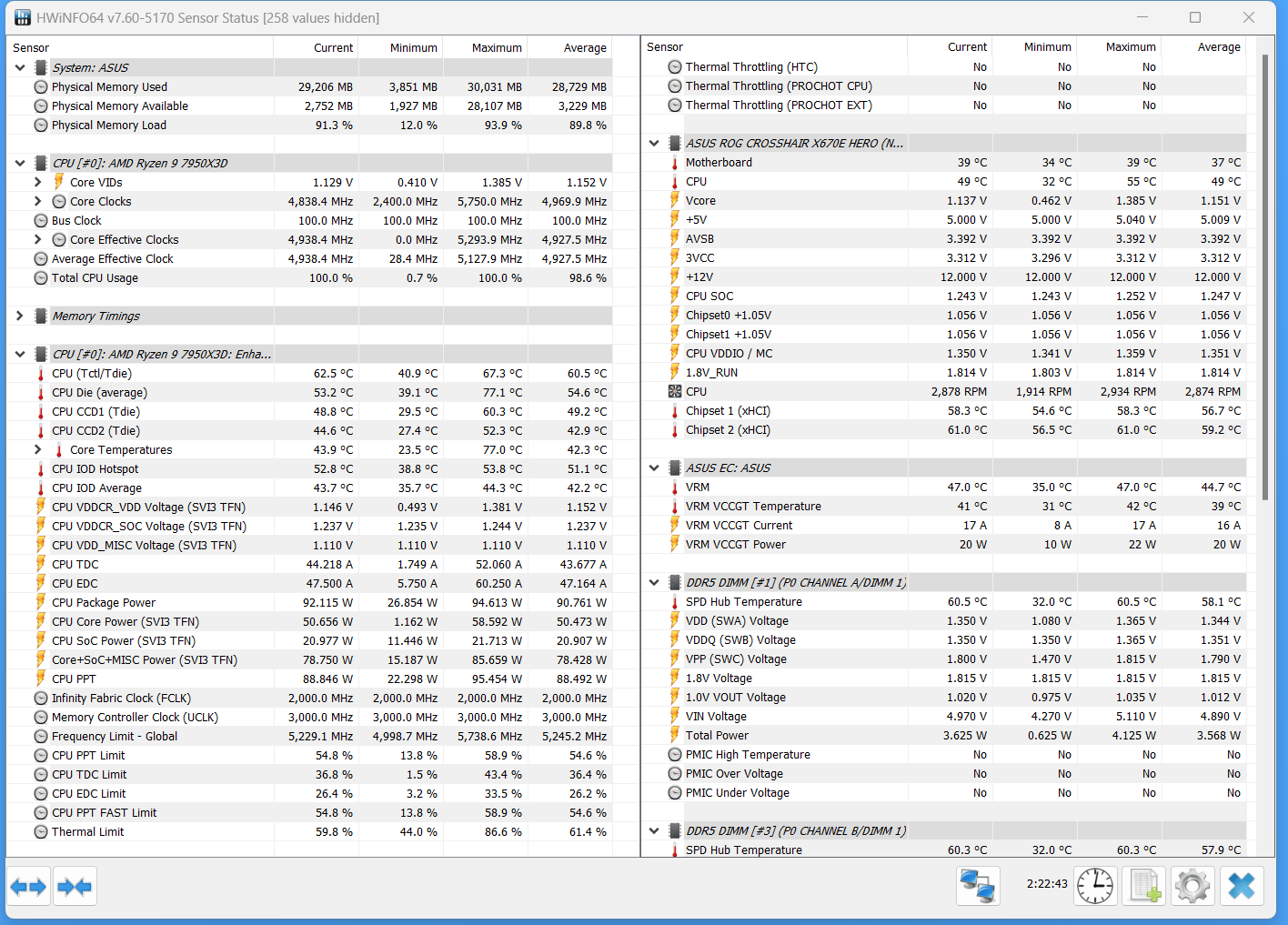The image size is (1288, 925).
Task: Expand the Memory Timings group
Action: pos(20,316)
